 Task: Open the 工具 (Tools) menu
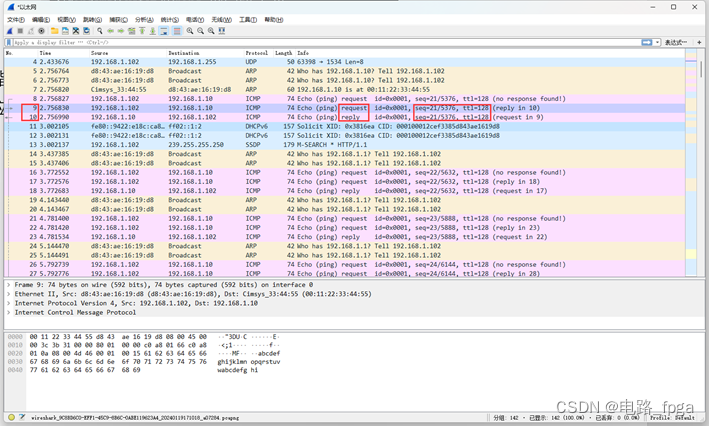248,19
